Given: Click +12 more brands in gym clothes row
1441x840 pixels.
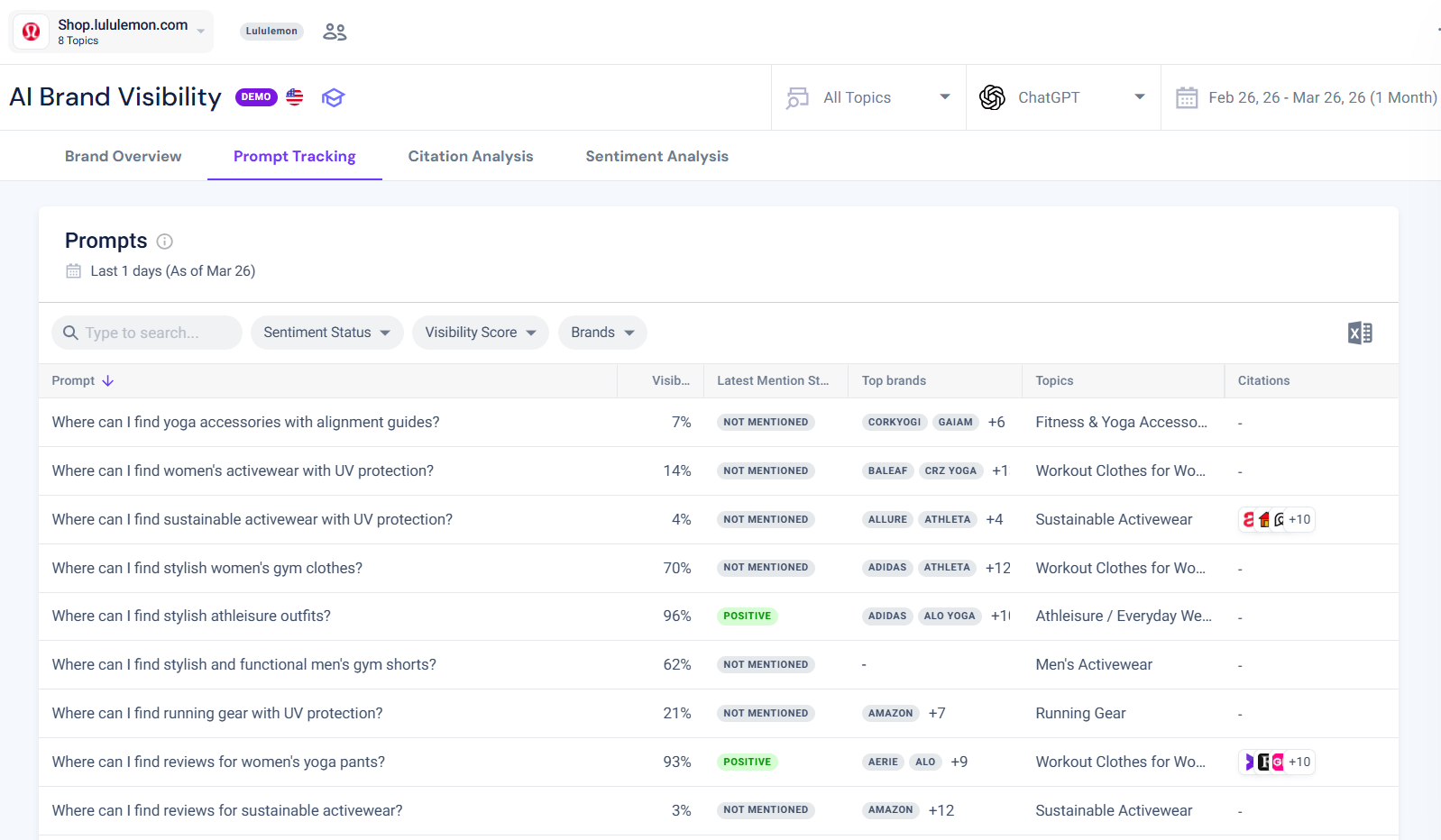Looking at the screenshot, I should coord(998,568).
